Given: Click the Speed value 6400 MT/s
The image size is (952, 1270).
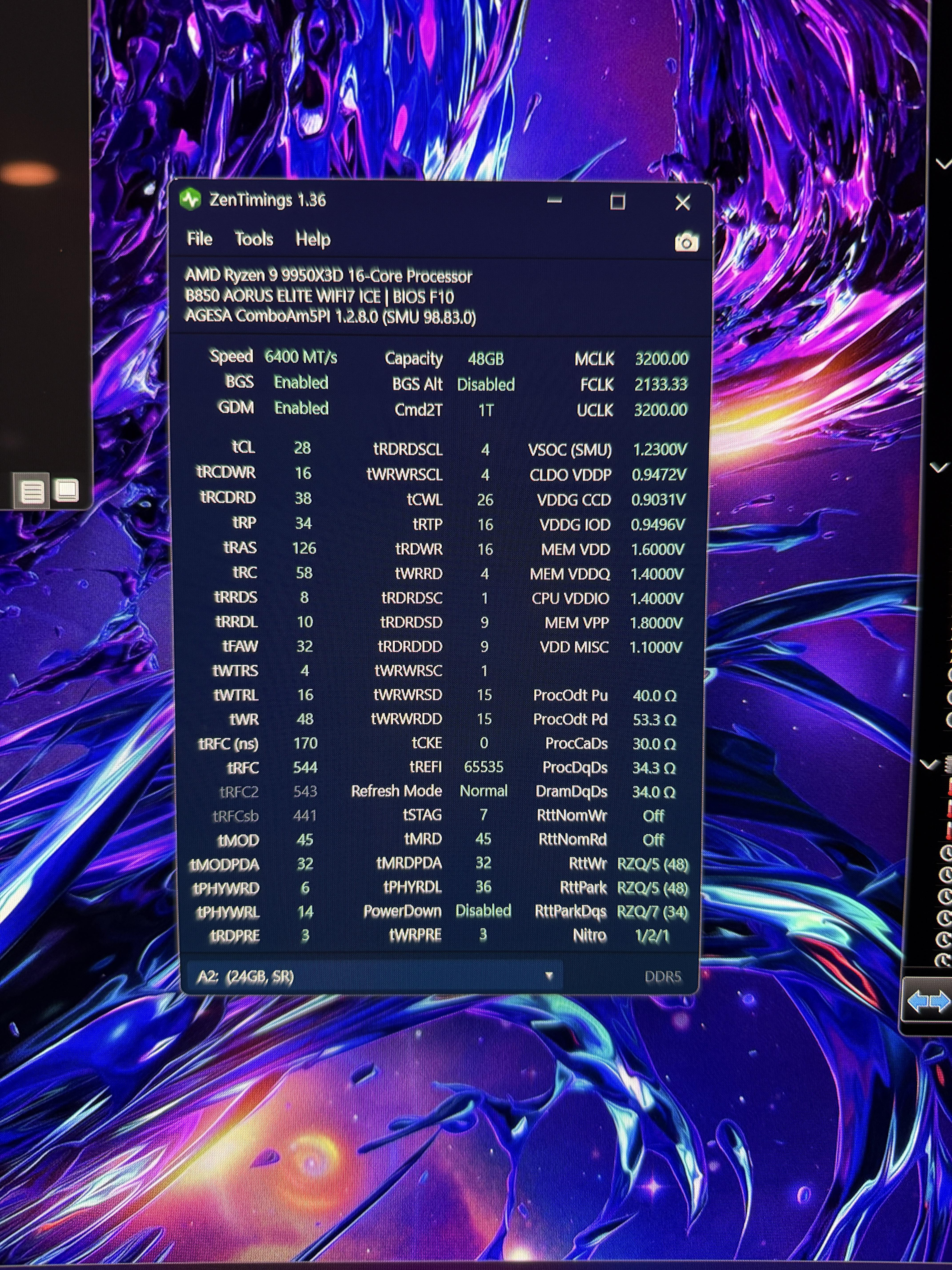Looking at the screenshot, I should pyautogui.click(x=301, y=357).
